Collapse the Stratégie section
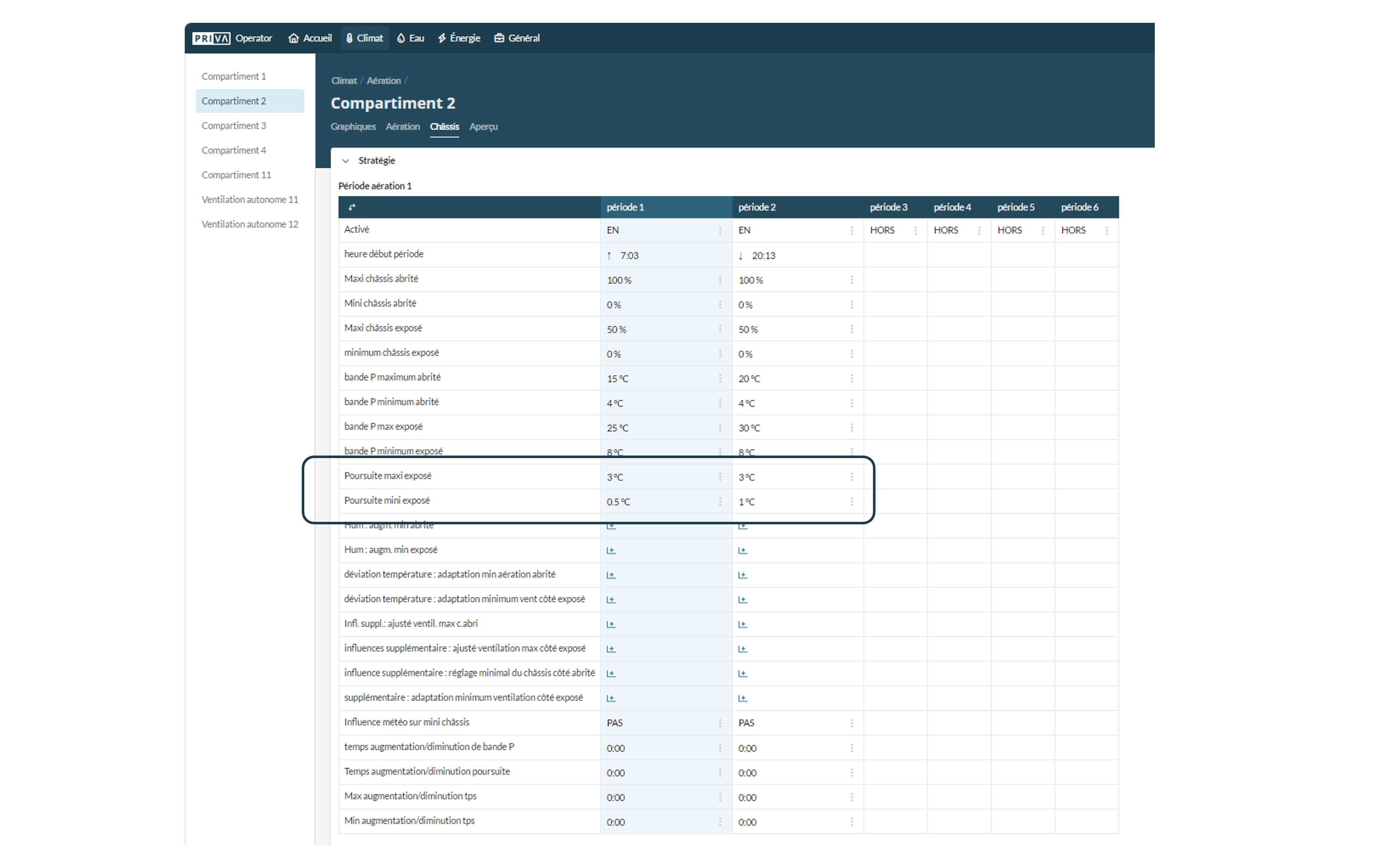Image resolution: width=1379 pixels, height=868 pixels. 345,161
